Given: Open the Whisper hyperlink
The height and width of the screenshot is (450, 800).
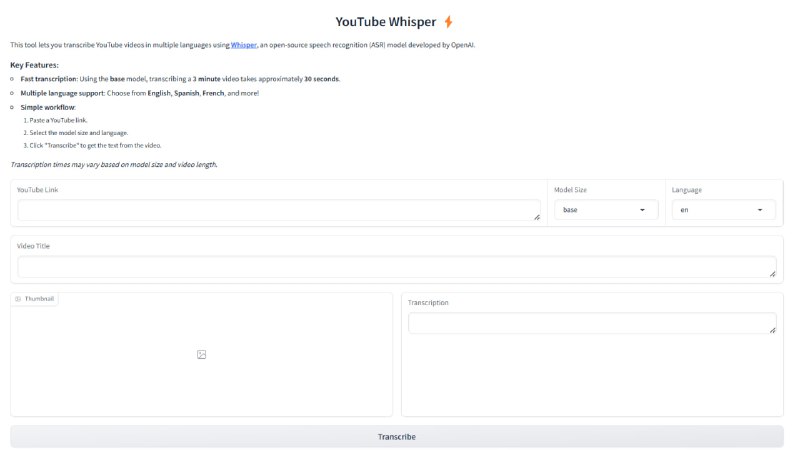Looking at the screenshot, I should tap(244, 45).
